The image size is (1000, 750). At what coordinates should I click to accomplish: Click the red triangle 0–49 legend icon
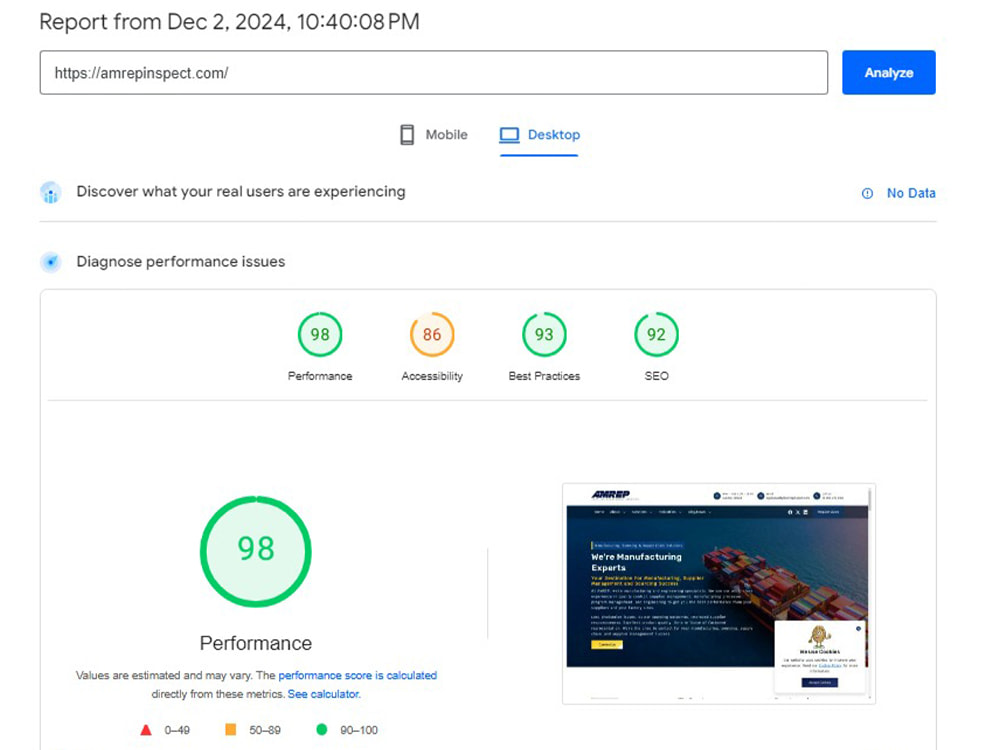click(146, 730)
